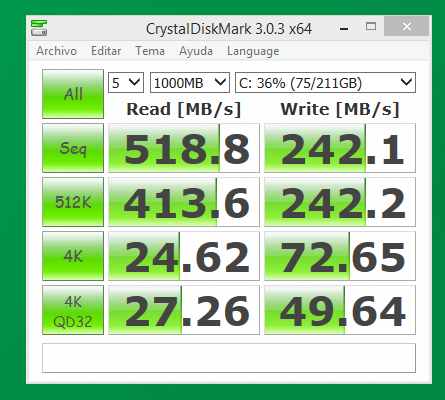Open the Tema menu
Image resolution: width=445 pixels, height=400 pixels.
click(150, 51)
